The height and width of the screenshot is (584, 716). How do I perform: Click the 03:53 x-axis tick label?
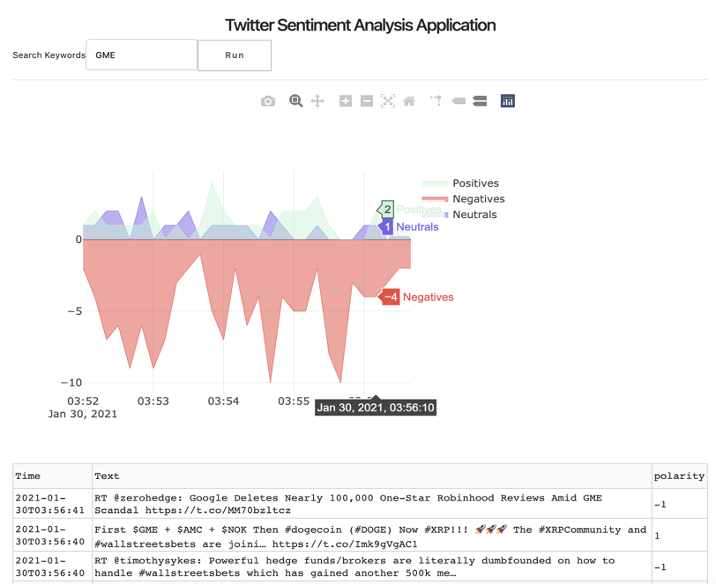click(153, 401)
